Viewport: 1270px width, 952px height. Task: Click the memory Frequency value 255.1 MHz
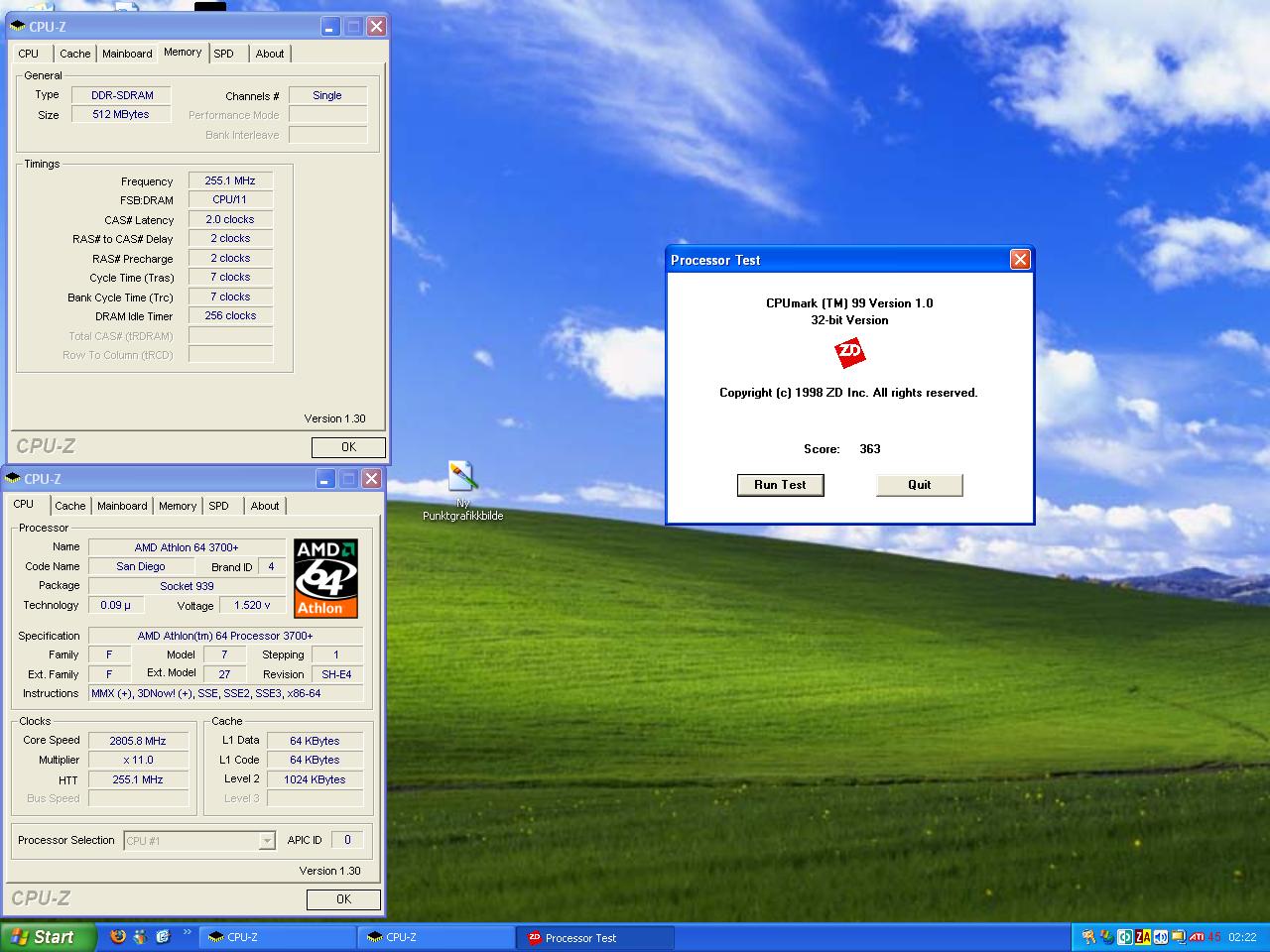click(230, 180)
